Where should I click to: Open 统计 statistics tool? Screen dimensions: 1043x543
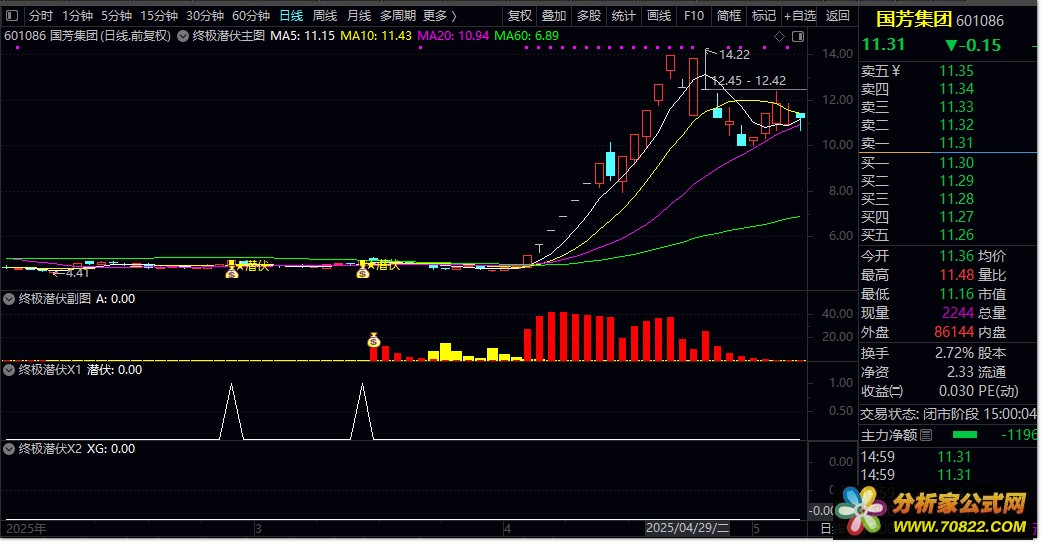click(x=623, y=15)
